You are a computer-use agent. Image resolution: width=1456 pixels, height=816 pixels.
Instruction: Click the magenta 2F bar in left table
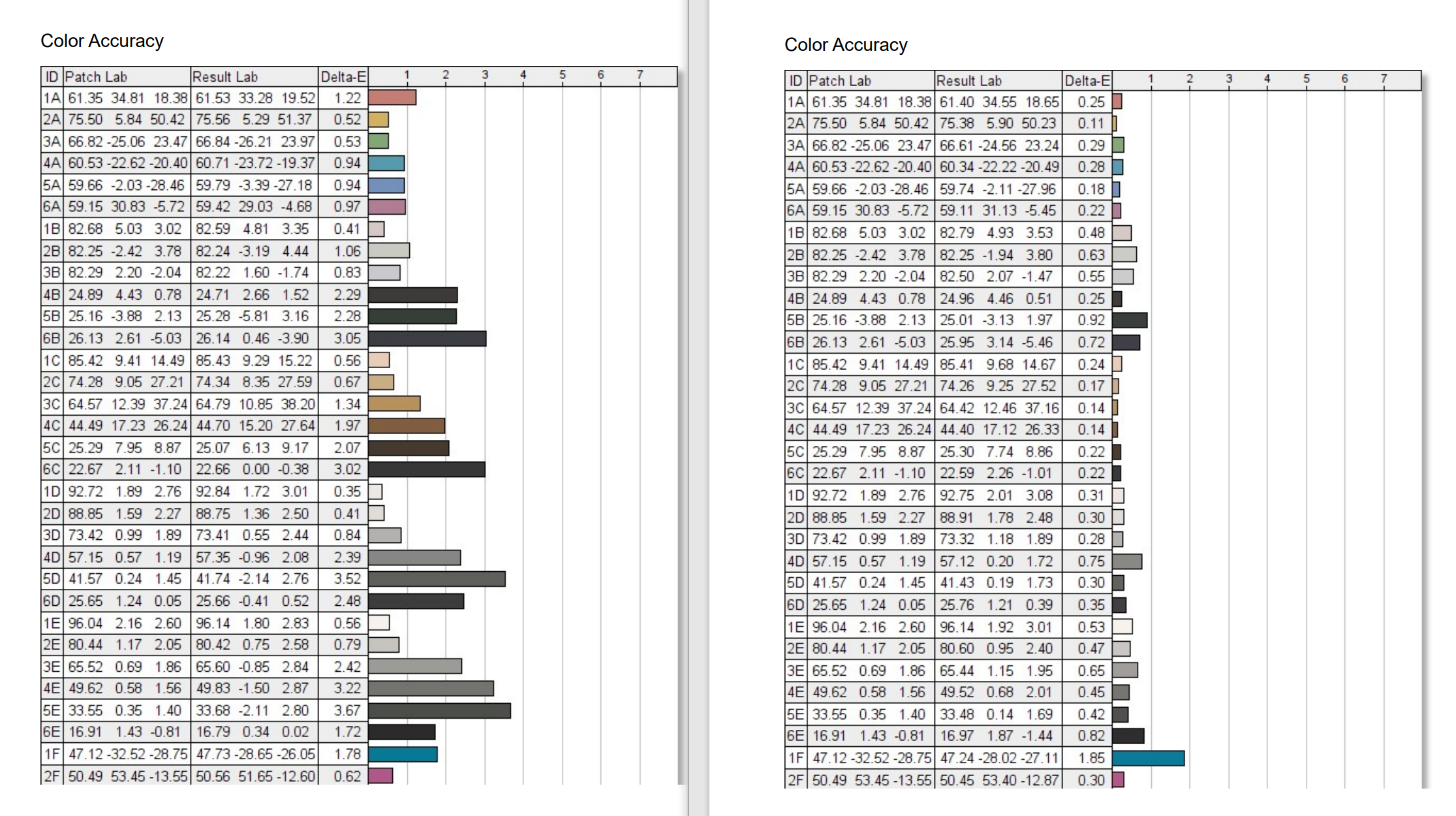pos(380,776)
